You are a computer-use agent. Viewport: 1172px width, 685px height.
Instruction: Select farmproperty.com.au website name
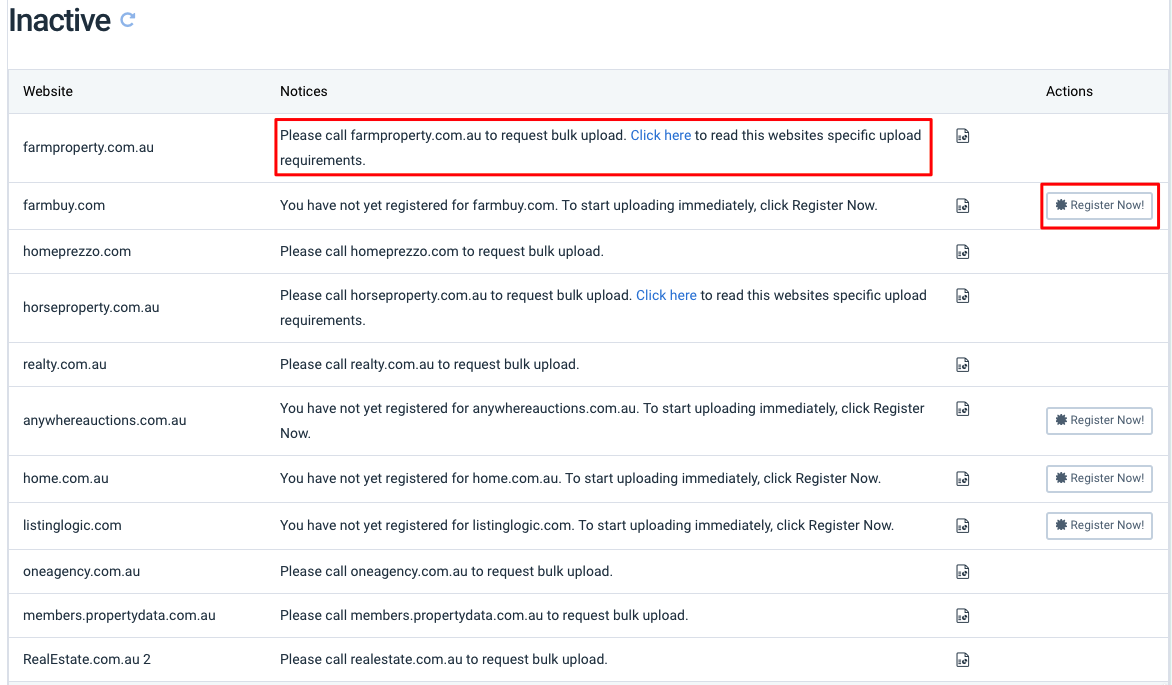click(x=88, y=147)
